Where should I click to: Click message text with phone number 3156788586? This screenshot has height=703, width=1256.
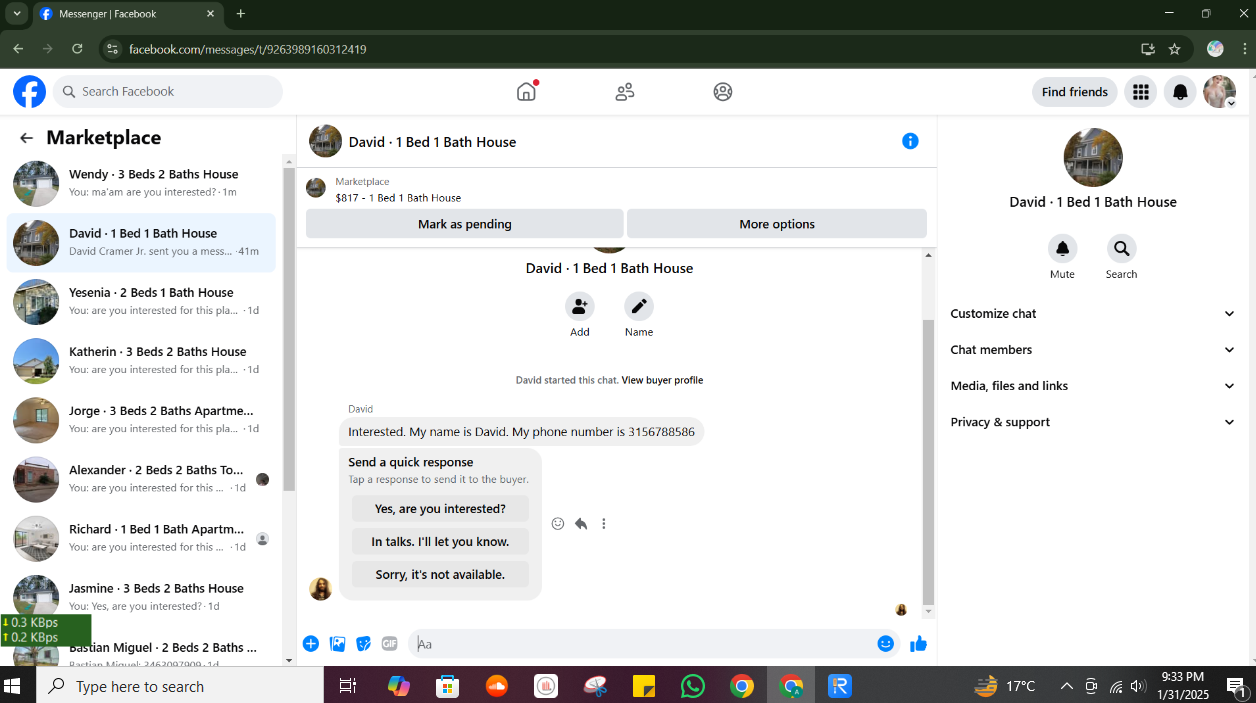[x=521, y=432]
